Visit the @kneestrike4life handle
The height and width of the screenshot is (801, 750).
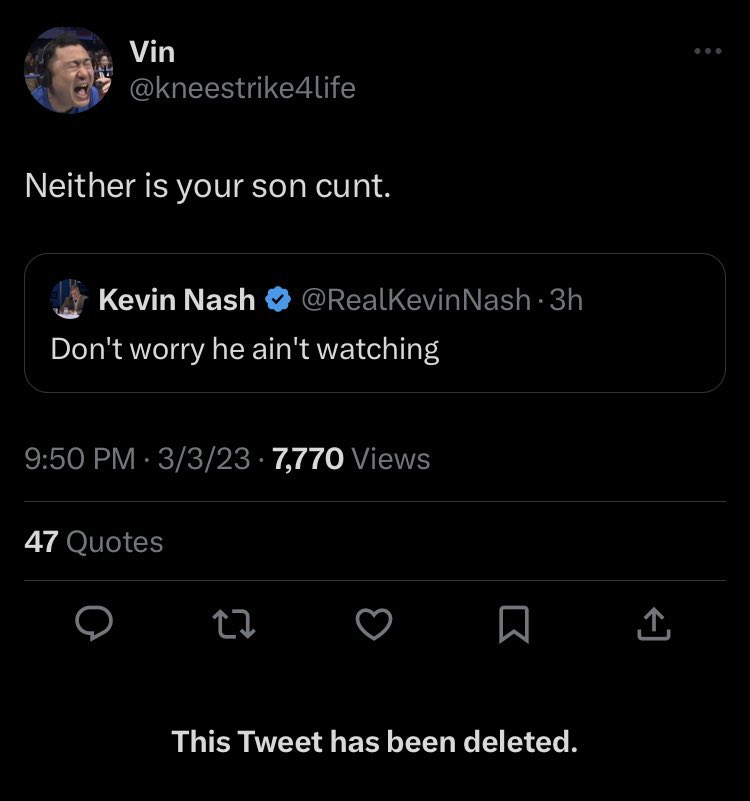pyautogui.click(x=242, y=89)
